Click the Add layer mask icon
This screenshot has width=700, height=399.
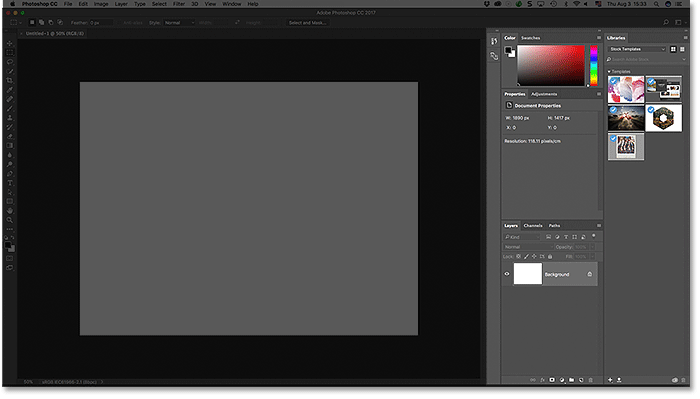(x=552, y=380)
